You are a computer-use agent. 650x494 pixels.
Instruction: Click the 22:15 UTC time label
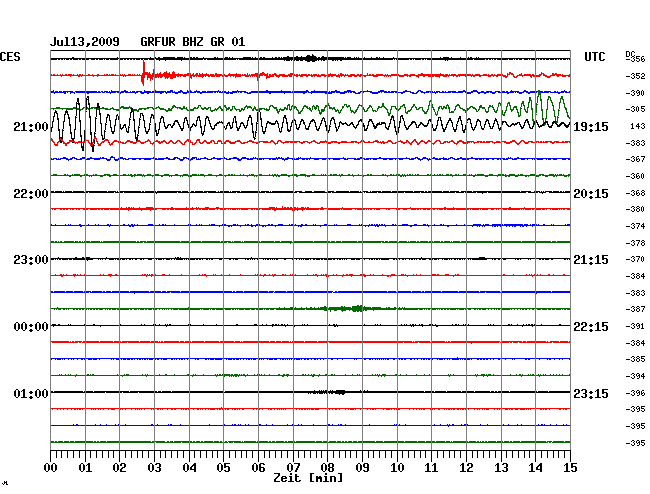click(591, 327)
